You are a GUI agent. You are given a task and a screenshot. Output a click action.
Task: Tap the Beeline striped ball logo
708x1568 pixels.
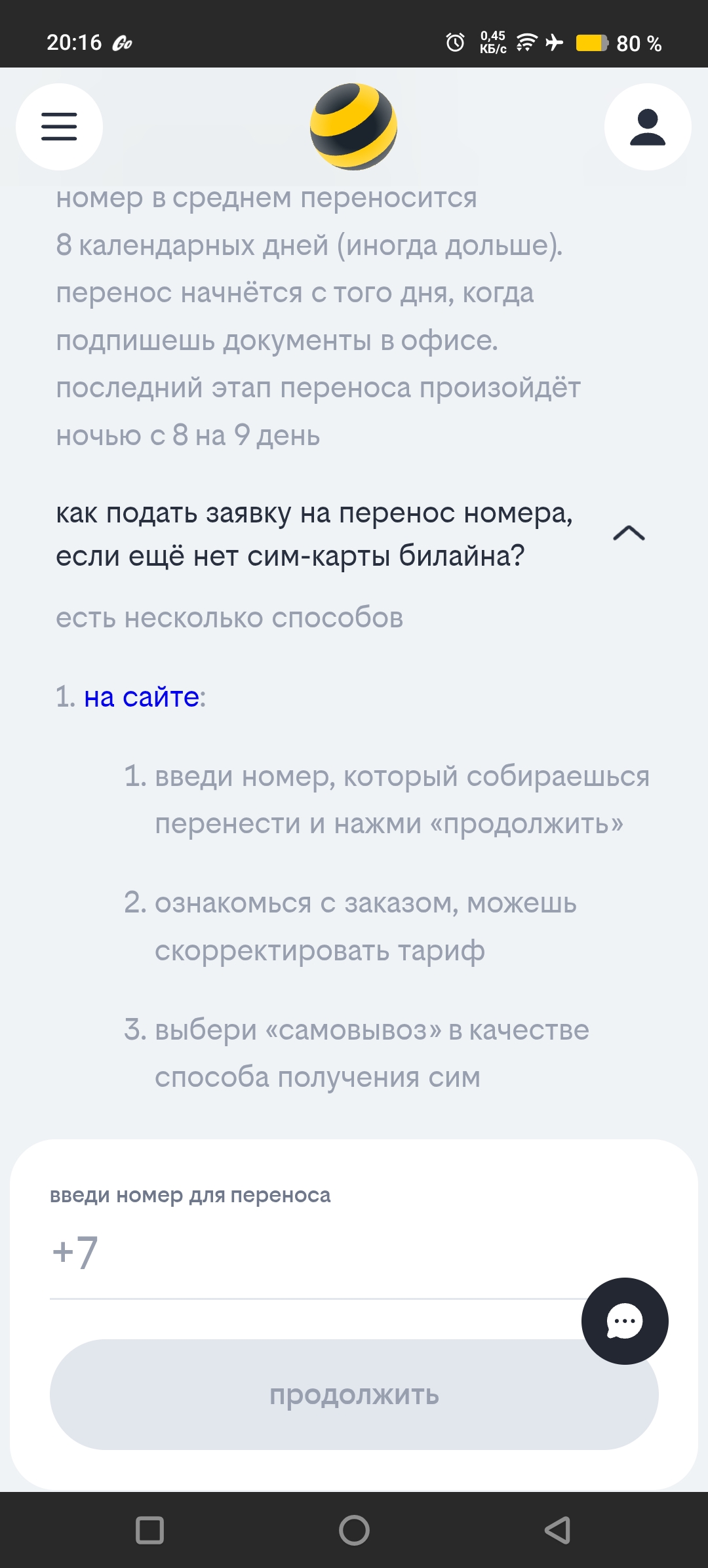[x=353, y=127]
